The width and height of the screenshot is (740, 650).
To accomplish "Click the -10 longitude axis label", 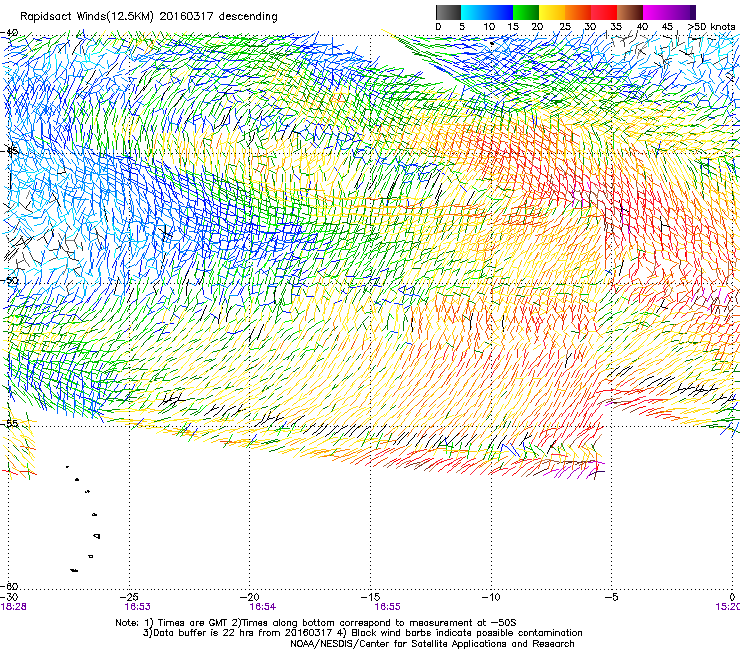I will coord(491,597).
